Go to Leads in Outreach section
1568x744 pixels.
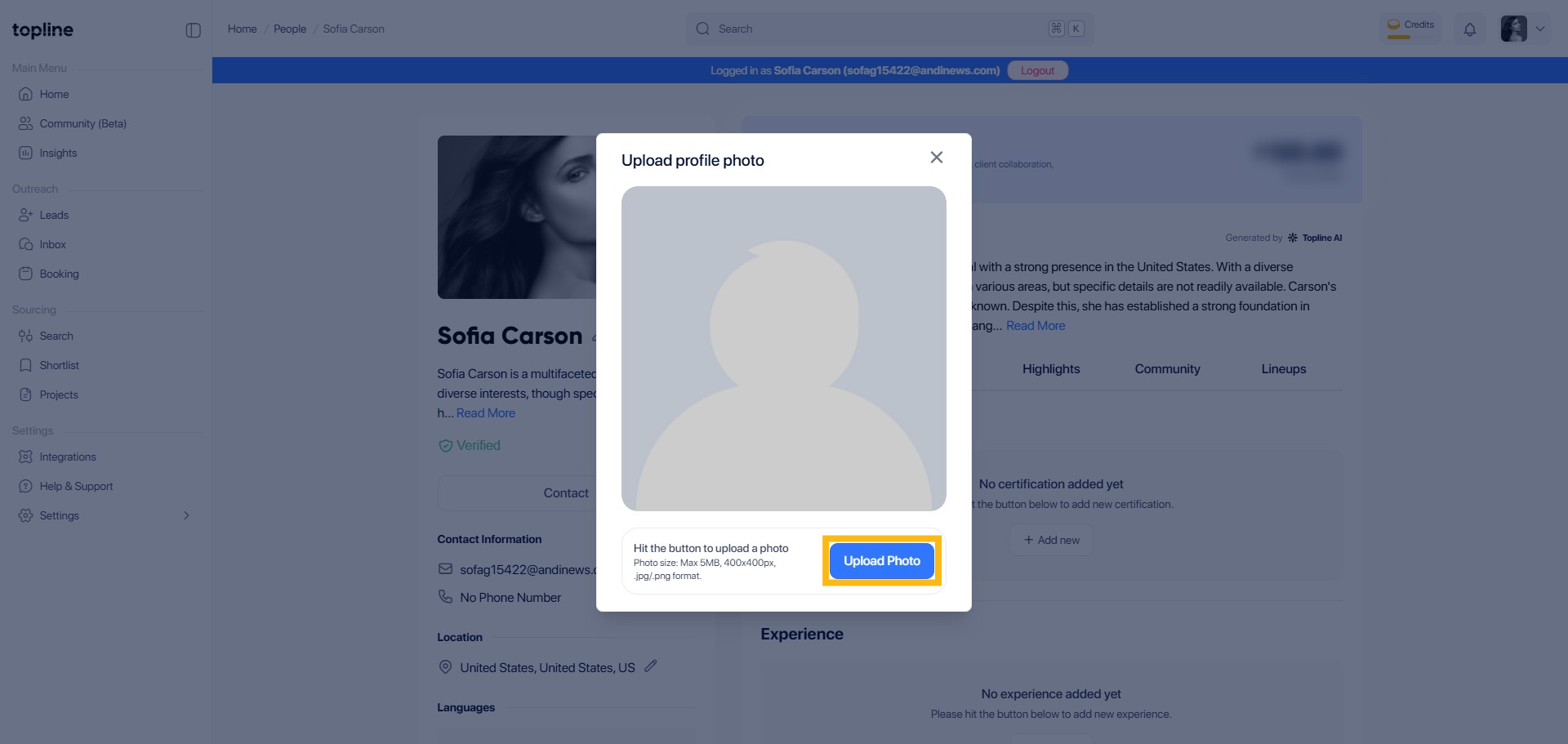[x=54, y=215]
